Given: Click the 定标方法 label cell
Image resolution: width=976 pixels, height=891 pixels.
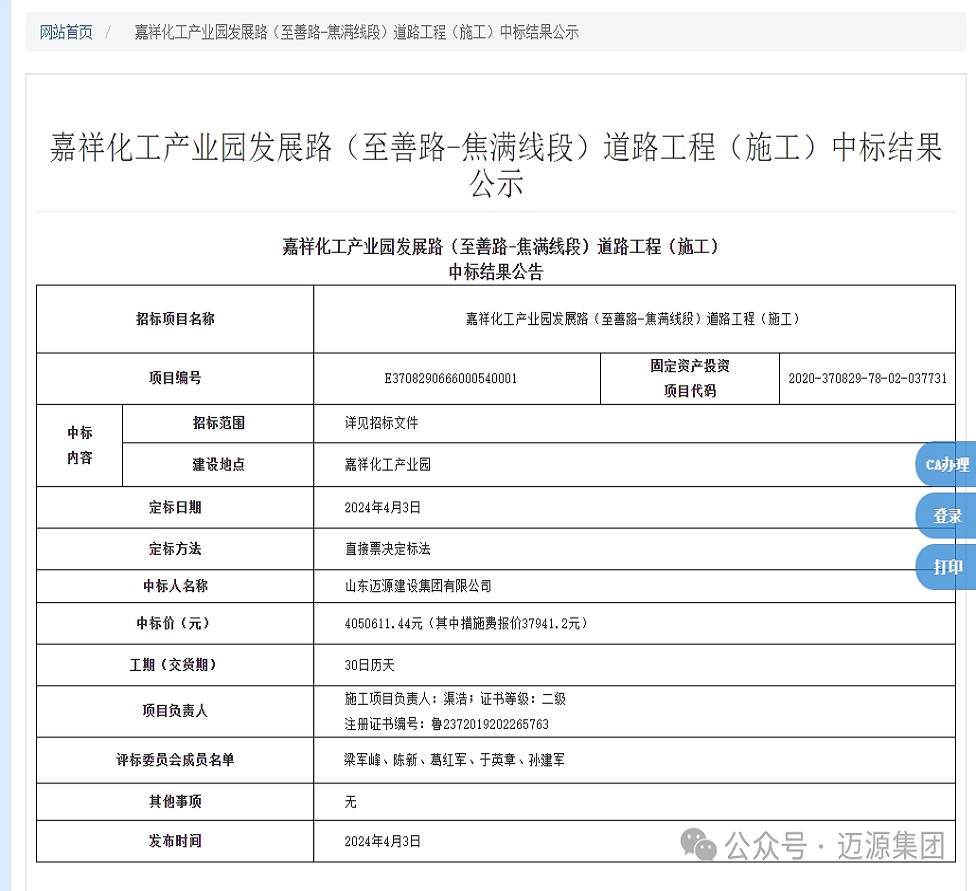Looking at the screenshot, I should coord(175,549).
